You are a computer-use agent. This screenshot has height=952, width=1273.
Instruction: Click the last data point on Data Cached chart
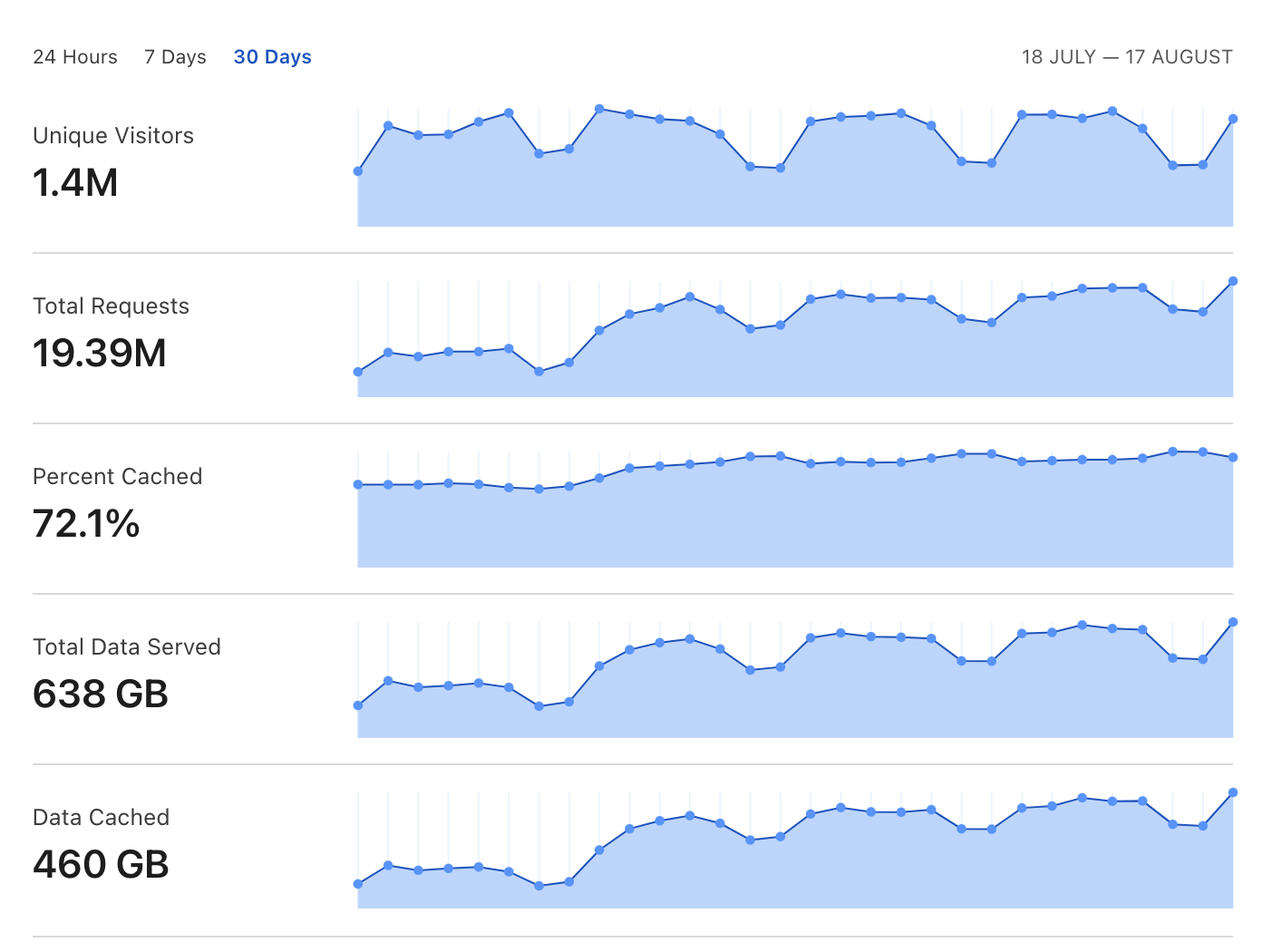pyautogui.click(x=1233, y=792)
